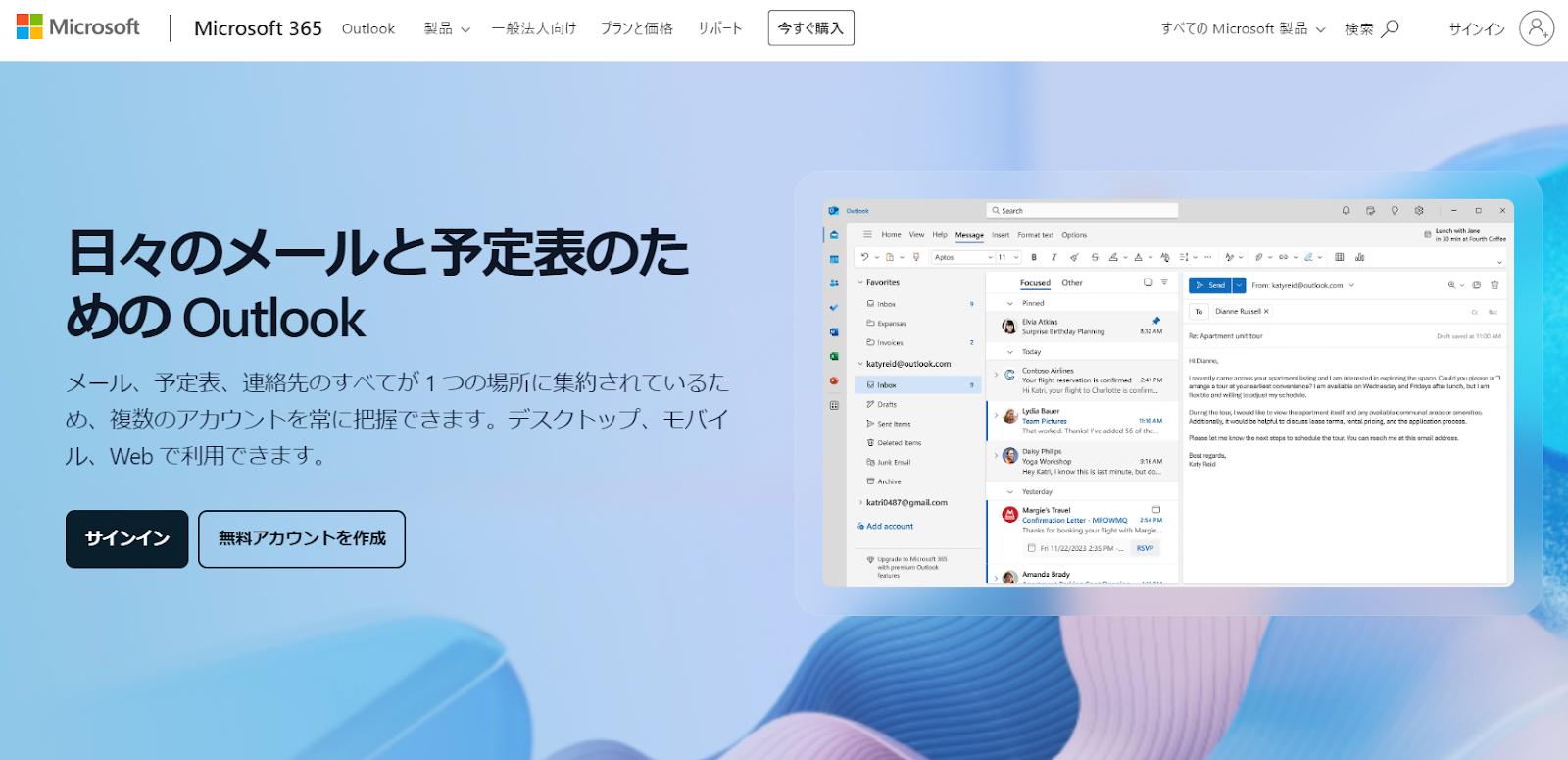Click the notification bell icon in preview title bar
The image size is (1568, 760).
pyautogui.click(x=1346, y=211)
